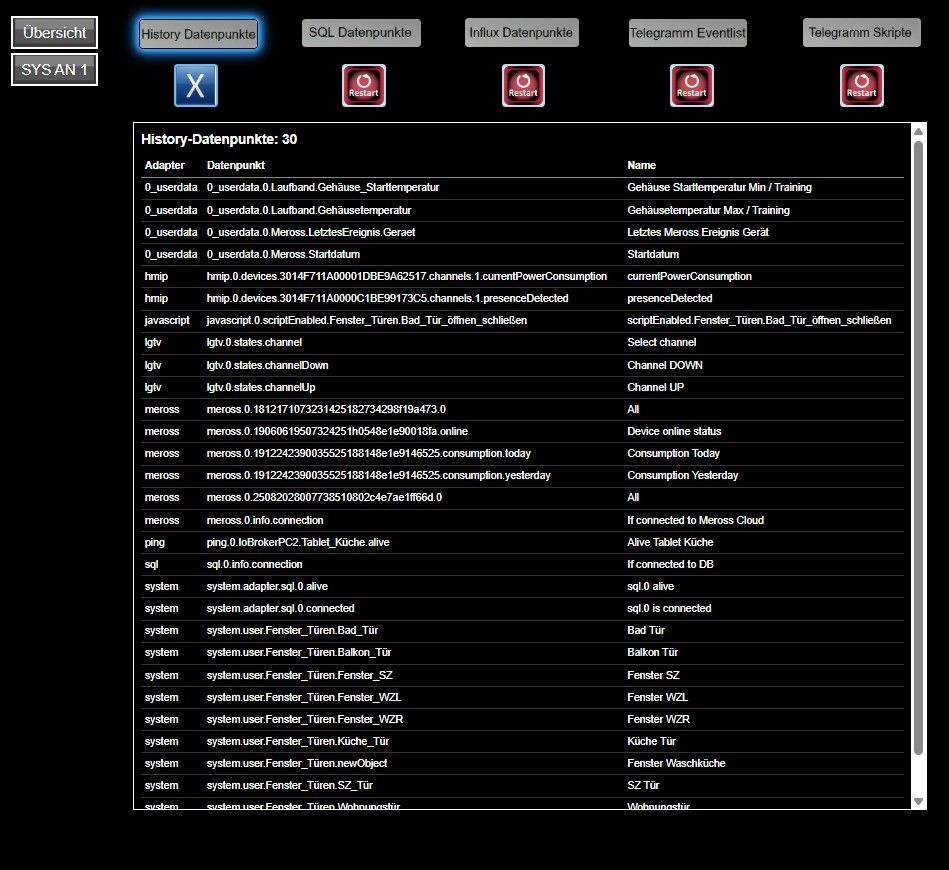This screenshot has width=949, height=870.
Task: Select system.adapter.sql.0.connected datapoint
Action: [280, 608]
